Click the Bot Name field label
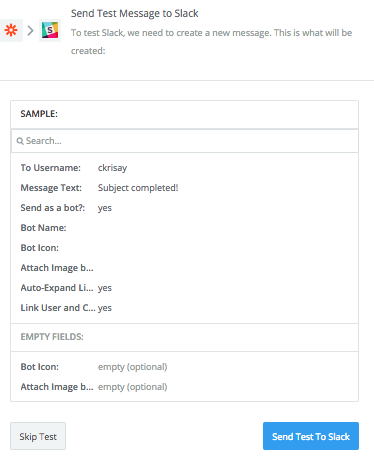The height and width of the screenshot is (466, 374). point(43,228)
